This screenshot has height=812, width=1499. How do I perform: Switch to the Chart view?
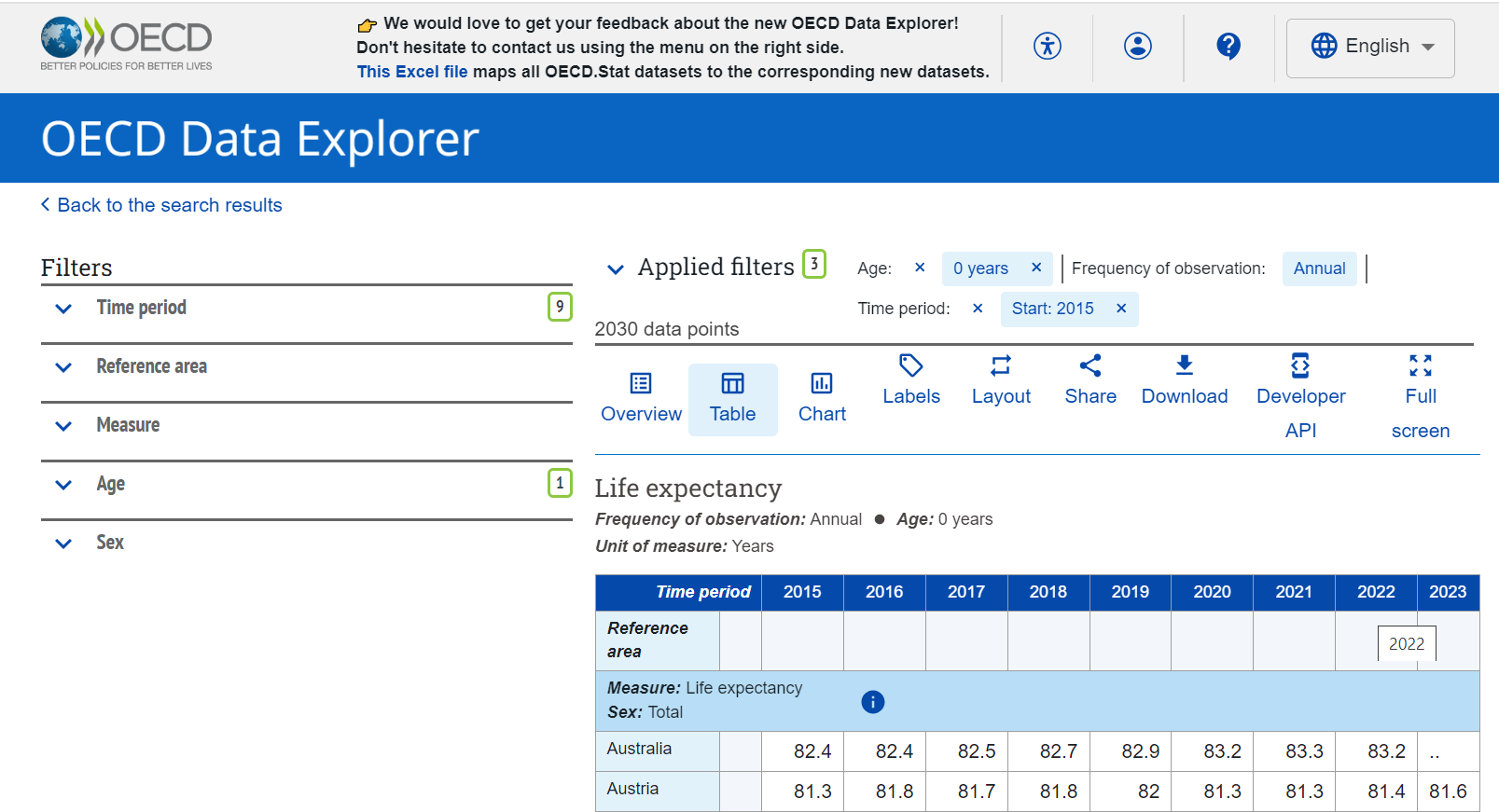point(822,399)
